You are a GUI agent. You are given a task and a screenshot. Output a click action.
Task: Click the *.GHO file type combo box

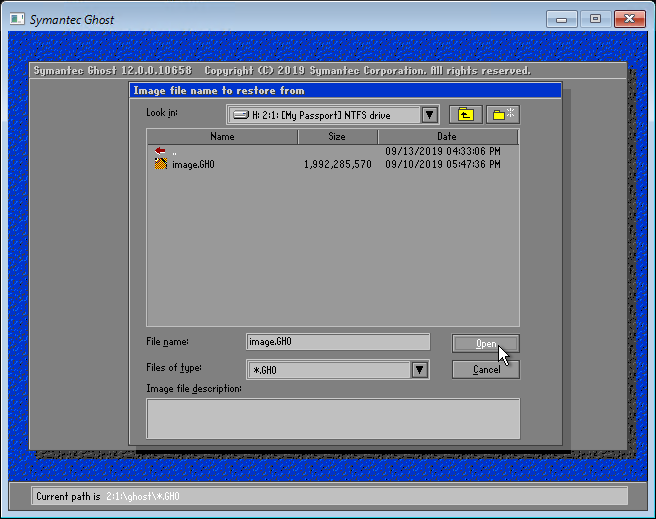coord(338,370)
